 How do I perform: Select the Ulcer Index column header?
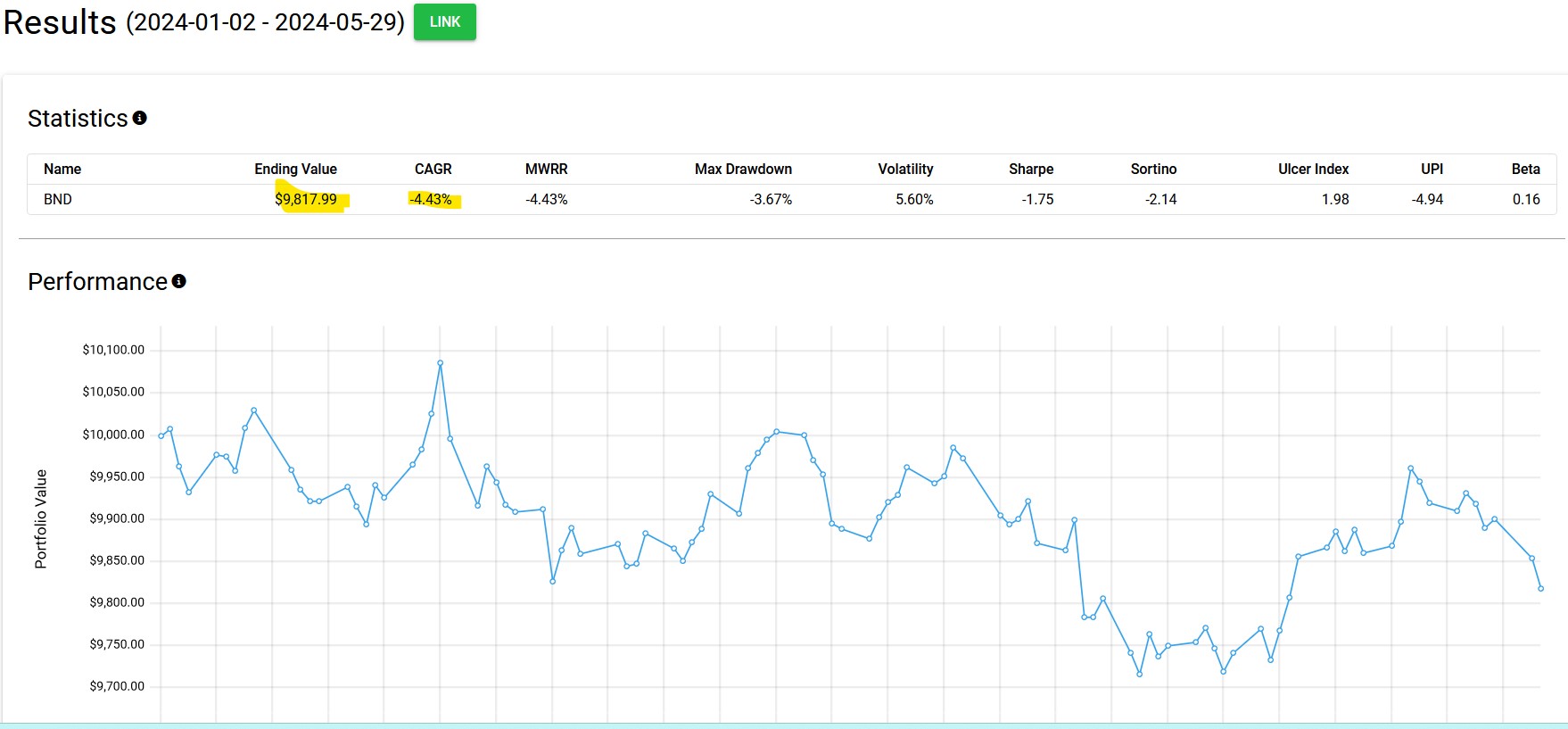(x=1313, y=169)
